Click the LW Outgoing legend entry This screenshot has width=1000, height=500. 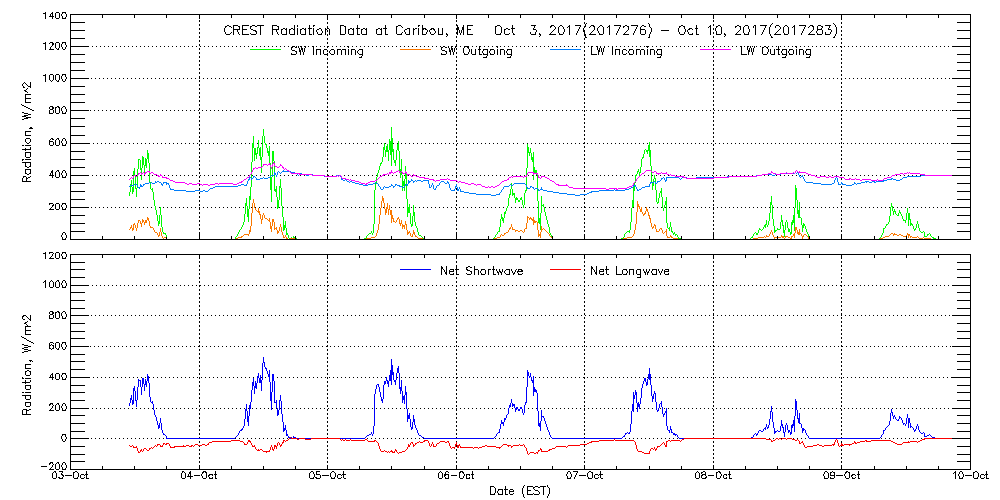775,51
